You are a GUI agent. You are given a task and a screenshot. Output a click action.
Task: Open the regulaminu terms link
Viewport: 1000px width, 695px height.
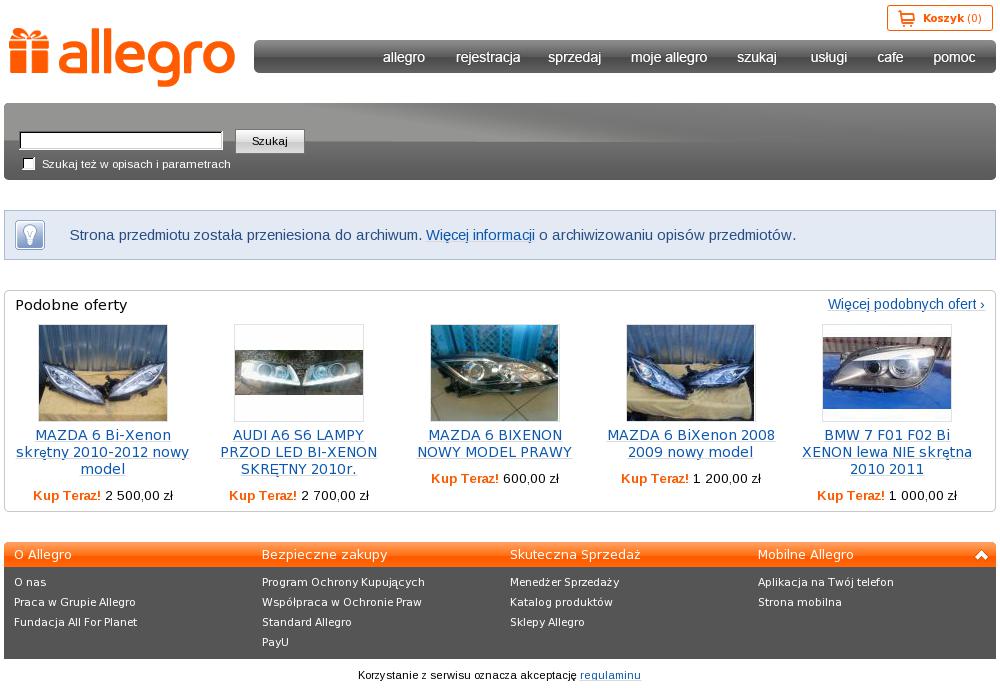pos(610,675)
